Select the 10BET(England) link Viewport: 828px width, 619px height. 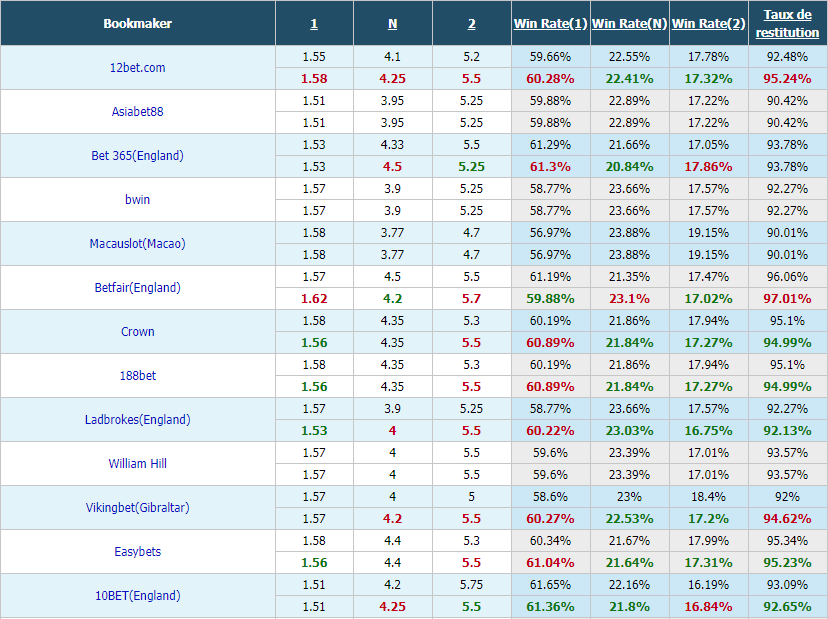(x=137, y=596)
